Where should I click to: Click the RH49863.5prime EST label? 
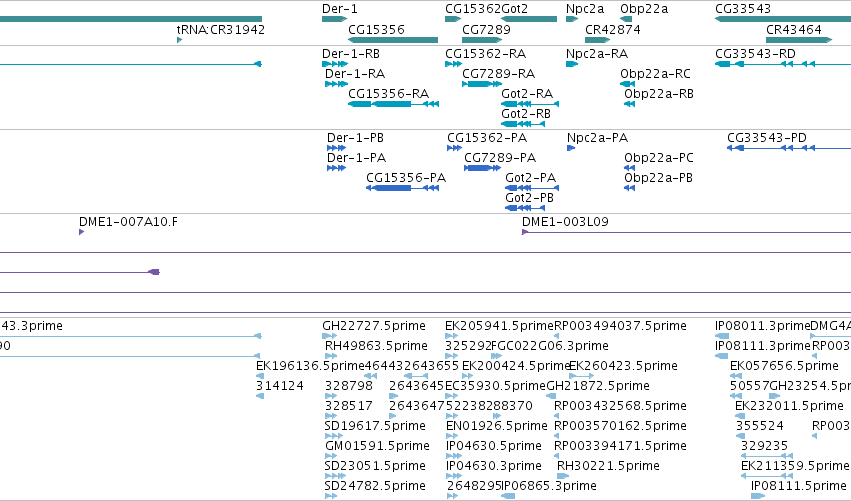(x=376, y=346)
